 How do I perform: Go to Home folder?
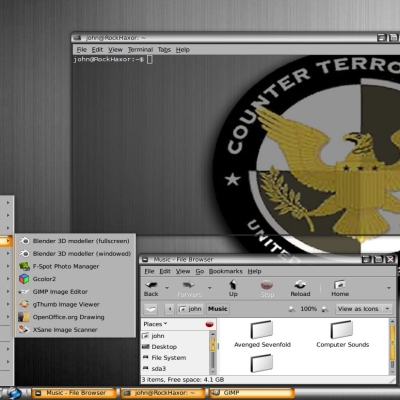pos(340,289)
